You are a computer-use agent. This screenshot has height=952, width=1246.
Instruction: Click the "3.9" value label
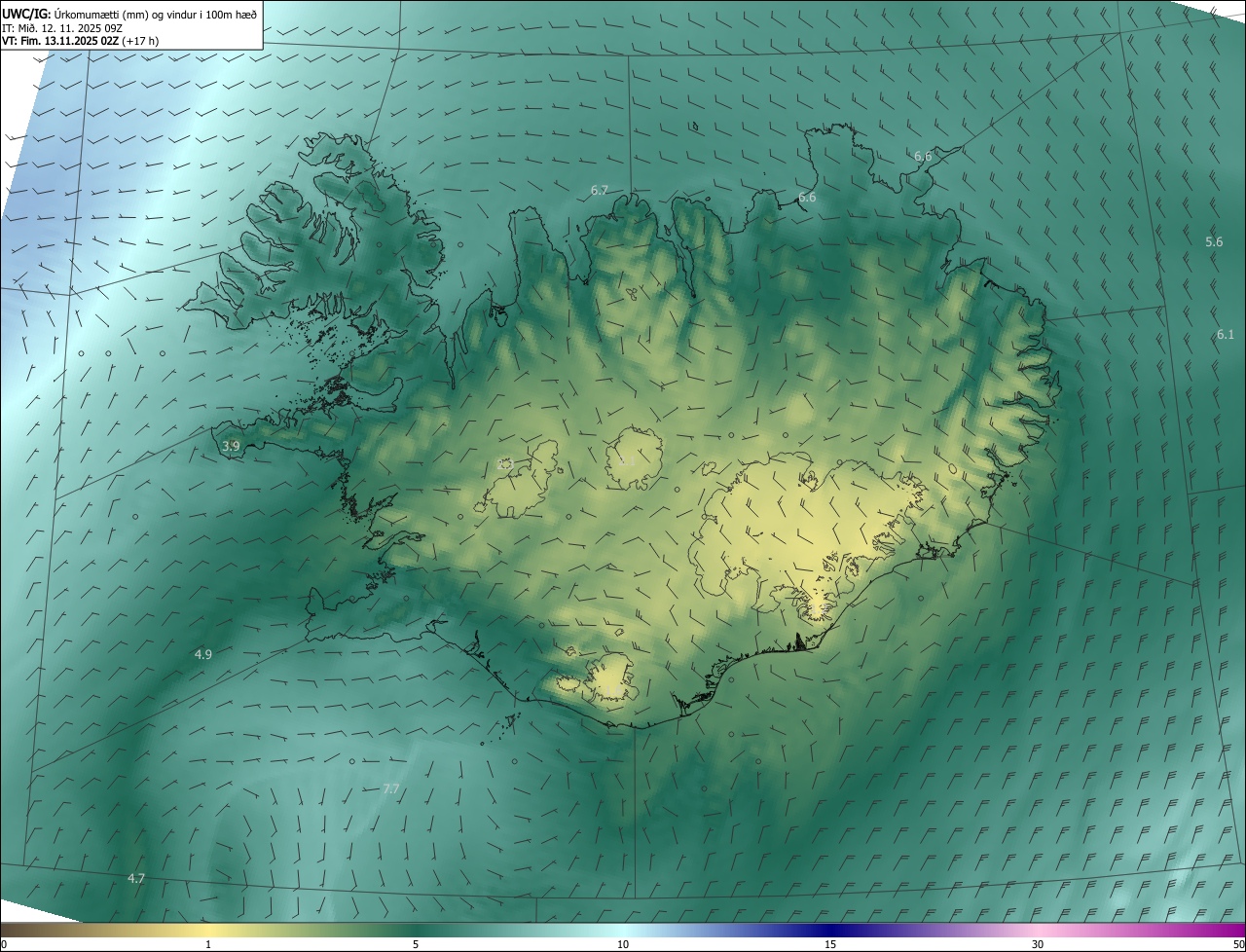[x=231, y=446]
